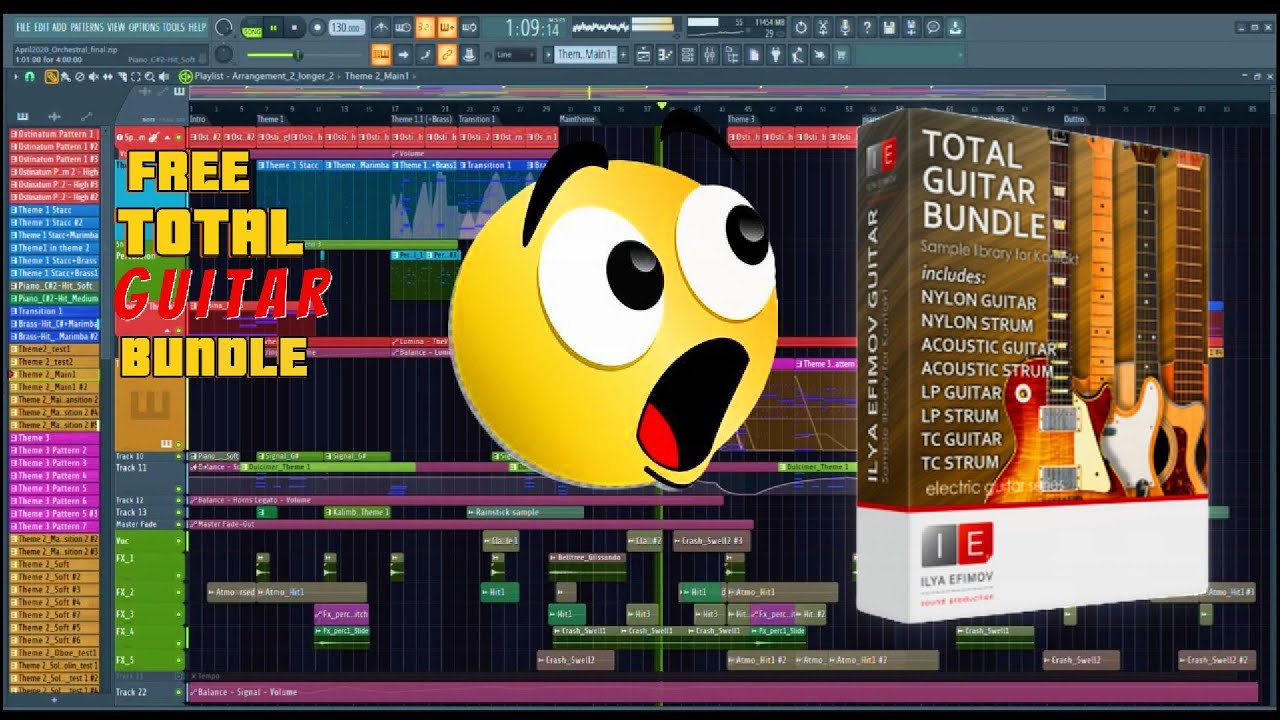The height and width of the screenshot is (720, 1280).
Task: Mute the FX_2 track green light
Action: point(181,592)
